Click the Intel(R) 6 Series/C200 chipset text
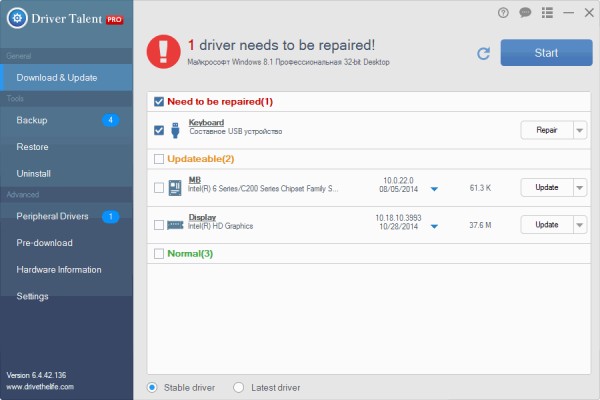The width and height of the screenshot is (600, 400). (263, 189)
